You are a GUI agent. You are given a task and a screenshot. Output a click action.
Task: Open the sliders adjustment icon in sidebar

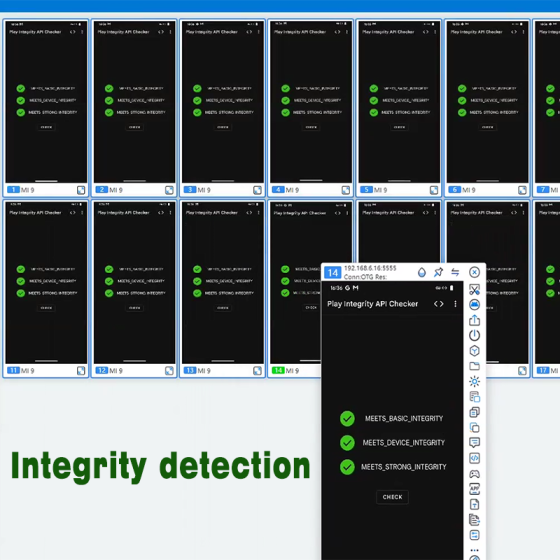(474, 535)
